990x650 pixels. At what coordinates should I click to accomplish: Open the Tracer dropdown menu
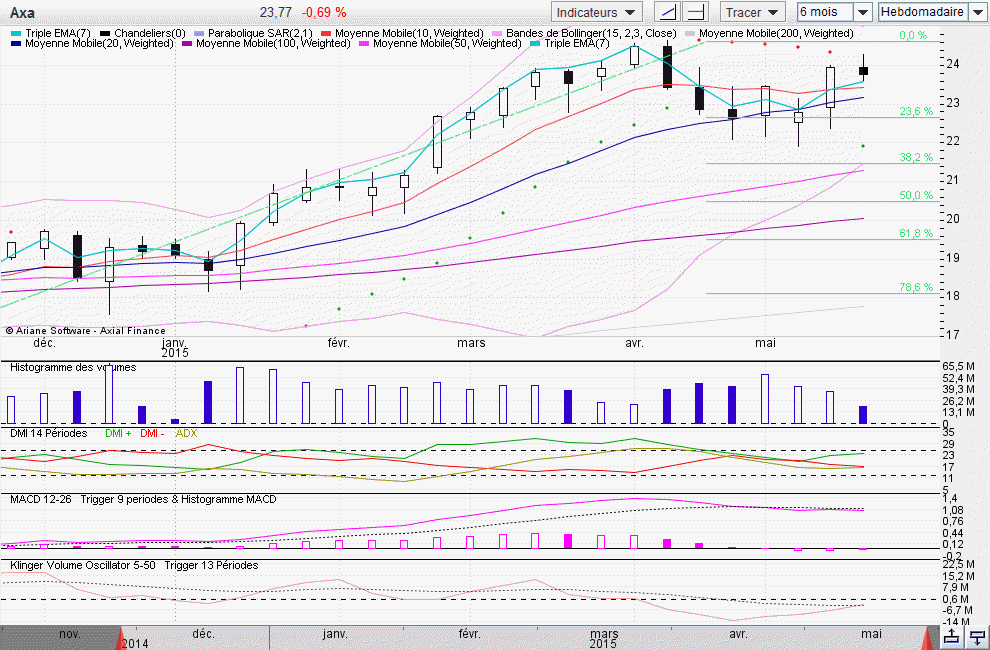click(x=752, y=12)
